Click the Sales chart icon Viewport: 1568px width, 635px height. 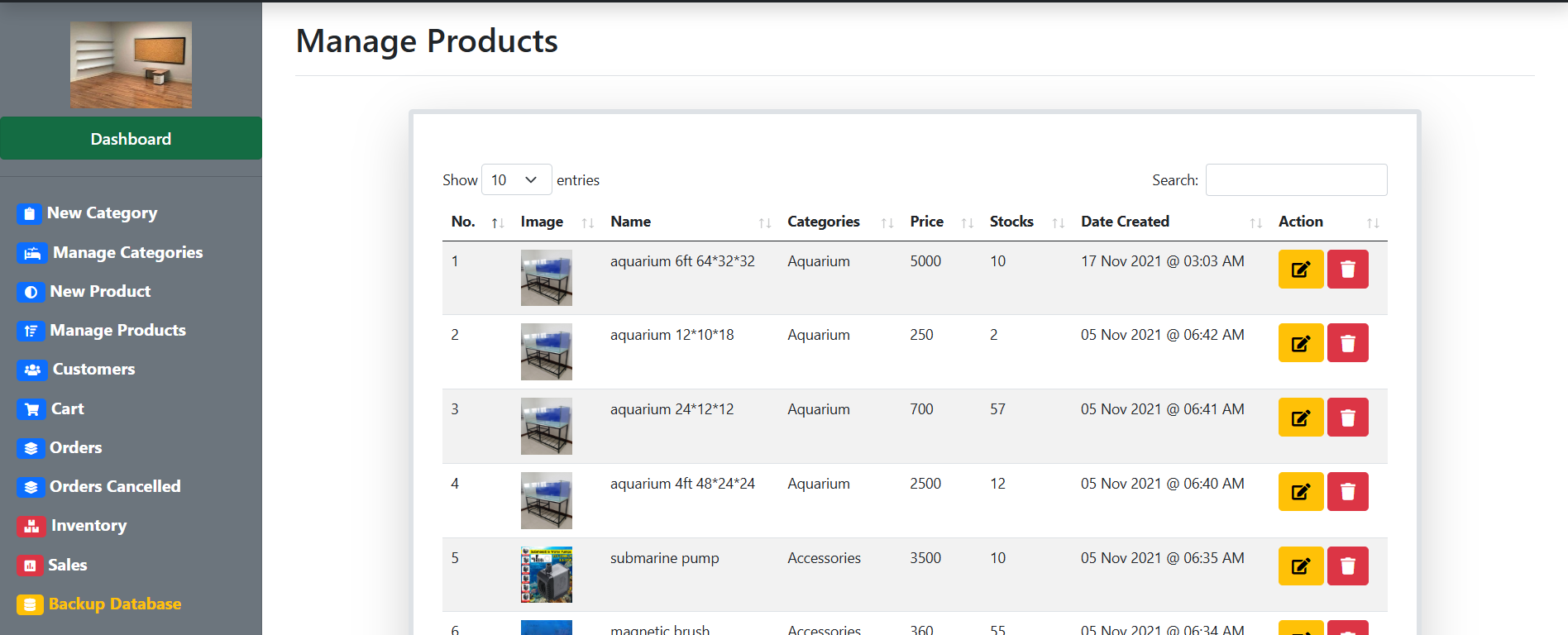[30, 566]
